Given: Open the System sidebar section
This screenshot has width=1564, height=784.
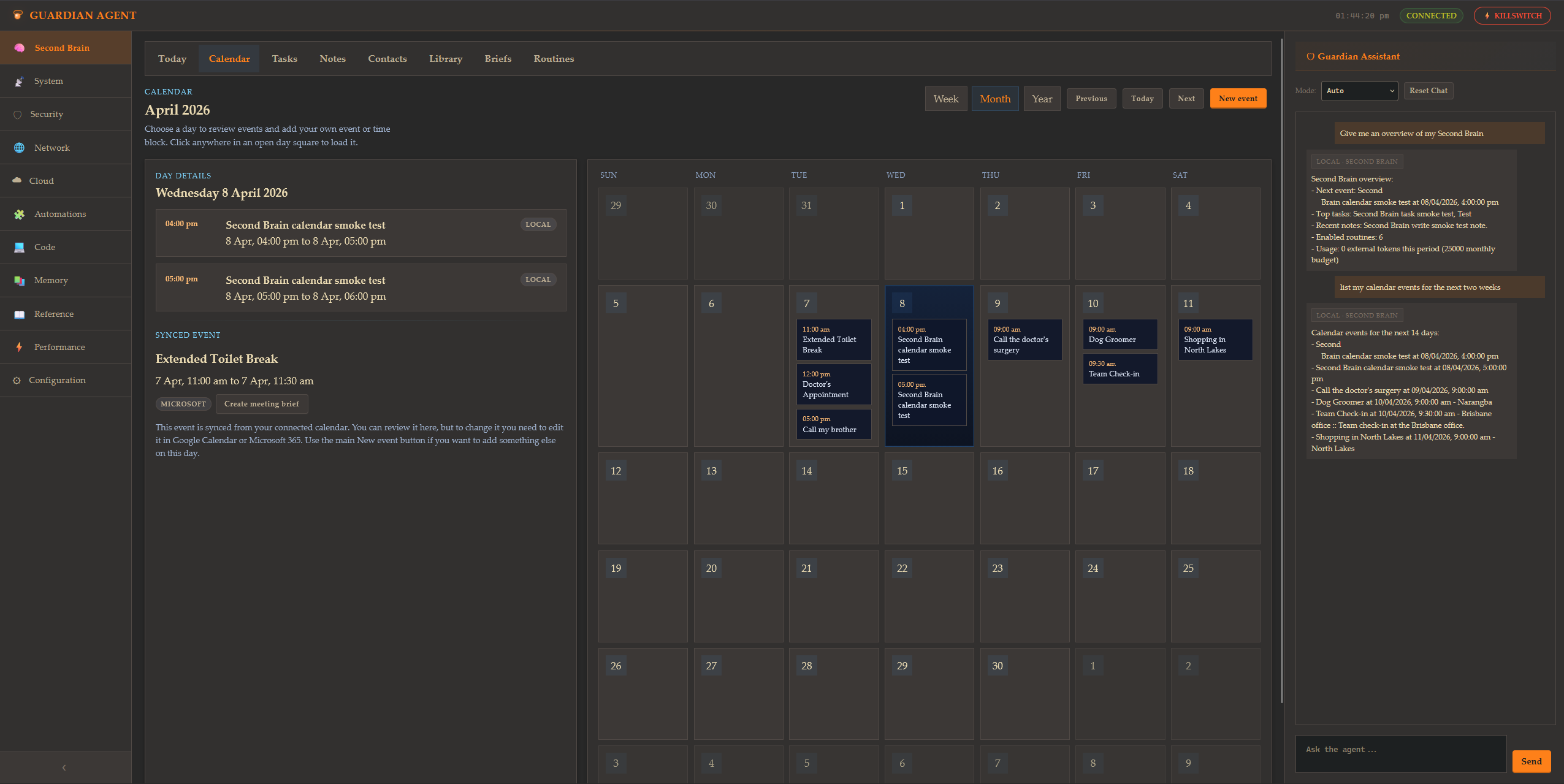Looking at the screenshot, I should (x=66, y=82).
